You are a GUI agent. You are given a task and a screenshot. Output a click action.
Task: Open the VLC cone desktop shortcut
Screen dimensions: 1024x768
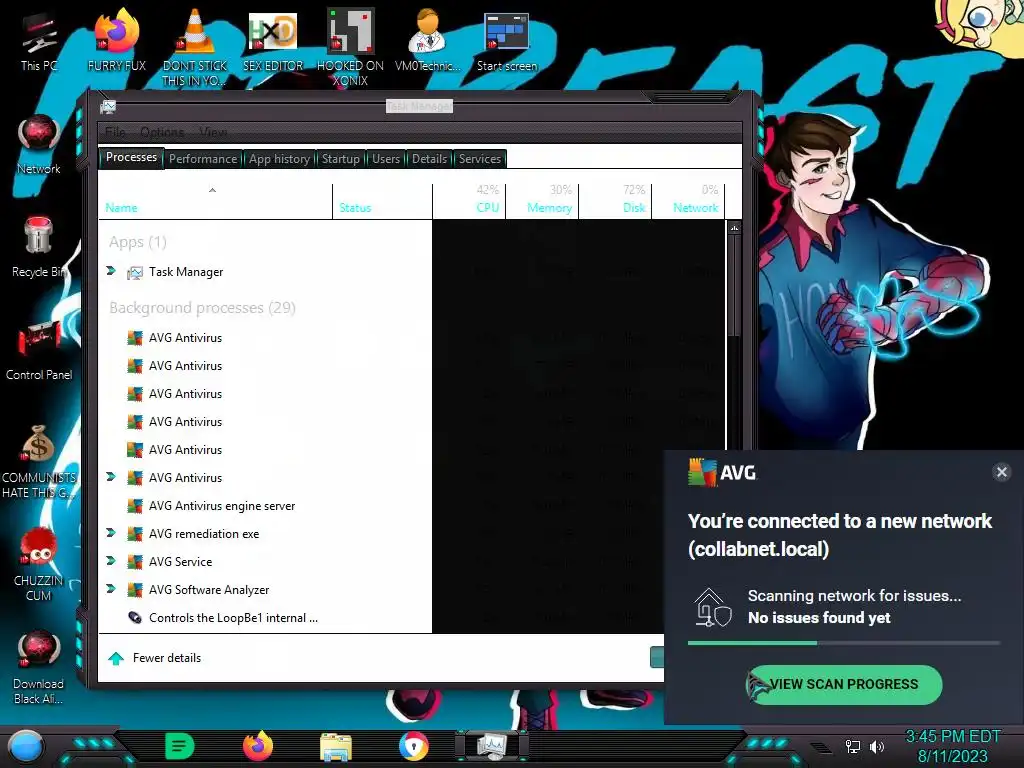[x=195, y=47]
